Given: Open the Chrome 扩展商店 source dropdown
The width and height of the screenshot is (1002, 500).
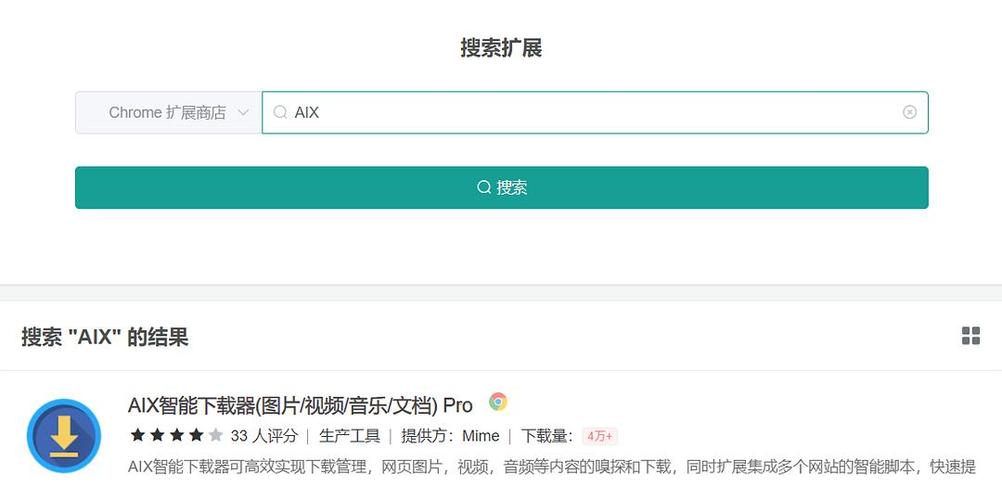Looking at the screenshot, I should click(x=169, y=113).
